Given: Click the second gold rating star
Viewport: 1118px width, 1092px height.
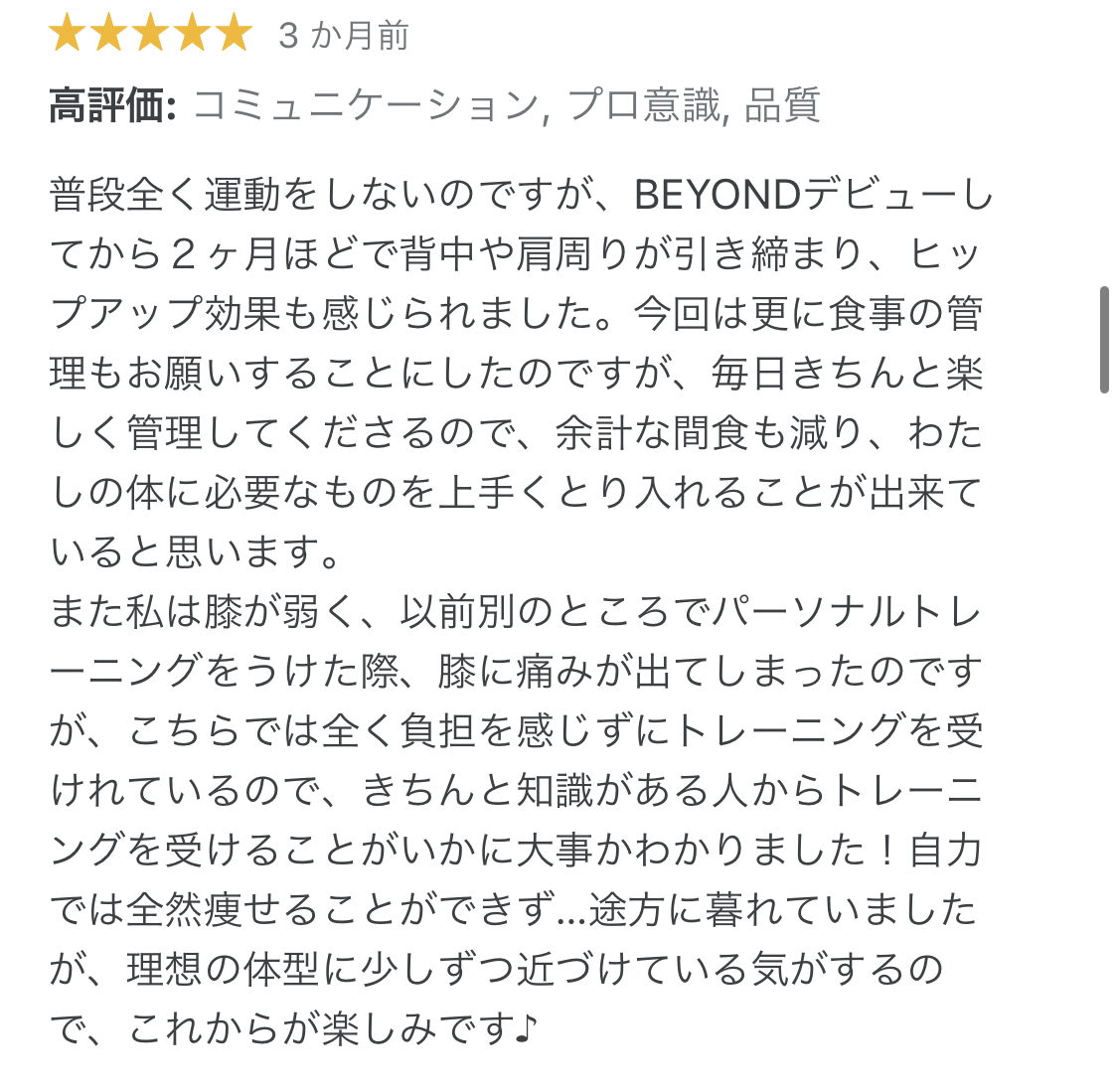Looking at the screenshot, I should 109,35.
